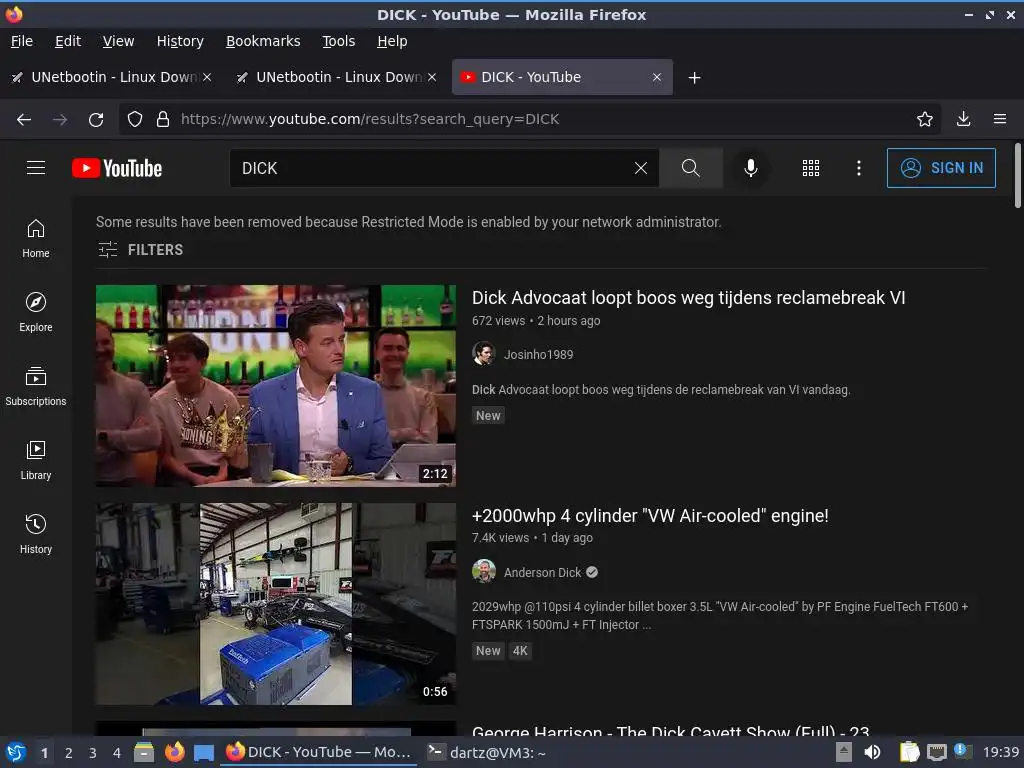Open Subscriptions in the sidebar
This screenshot has width=1024, height=768.
(36, 387)
